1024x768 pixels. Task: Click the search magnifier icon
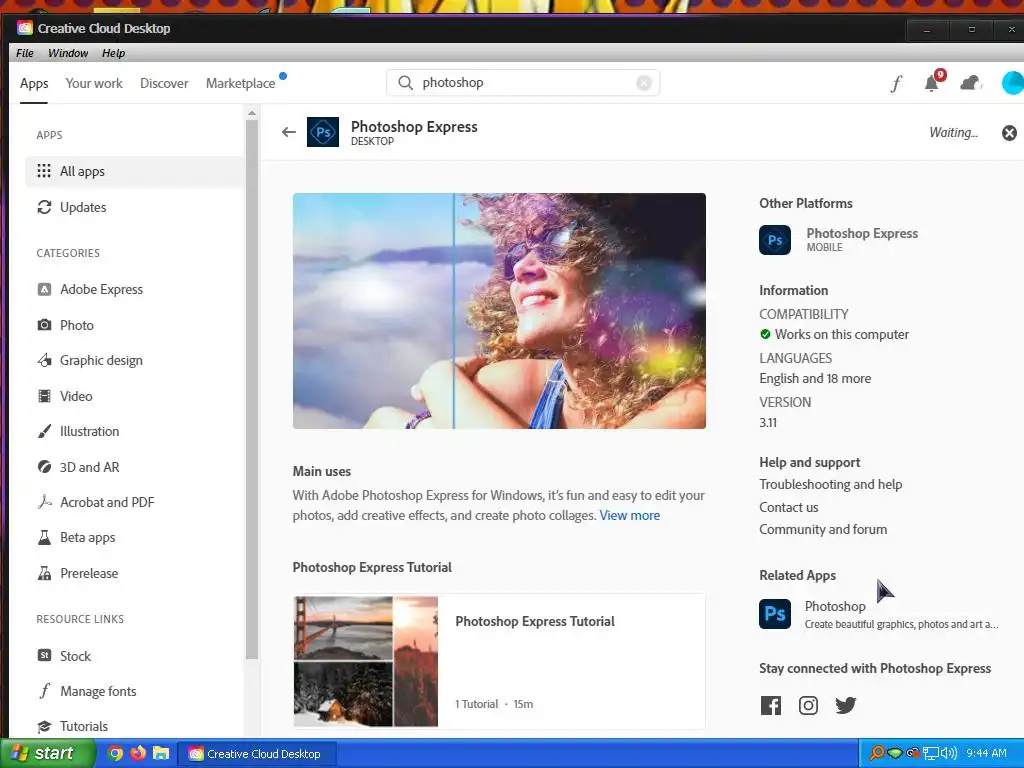point(406,83)
